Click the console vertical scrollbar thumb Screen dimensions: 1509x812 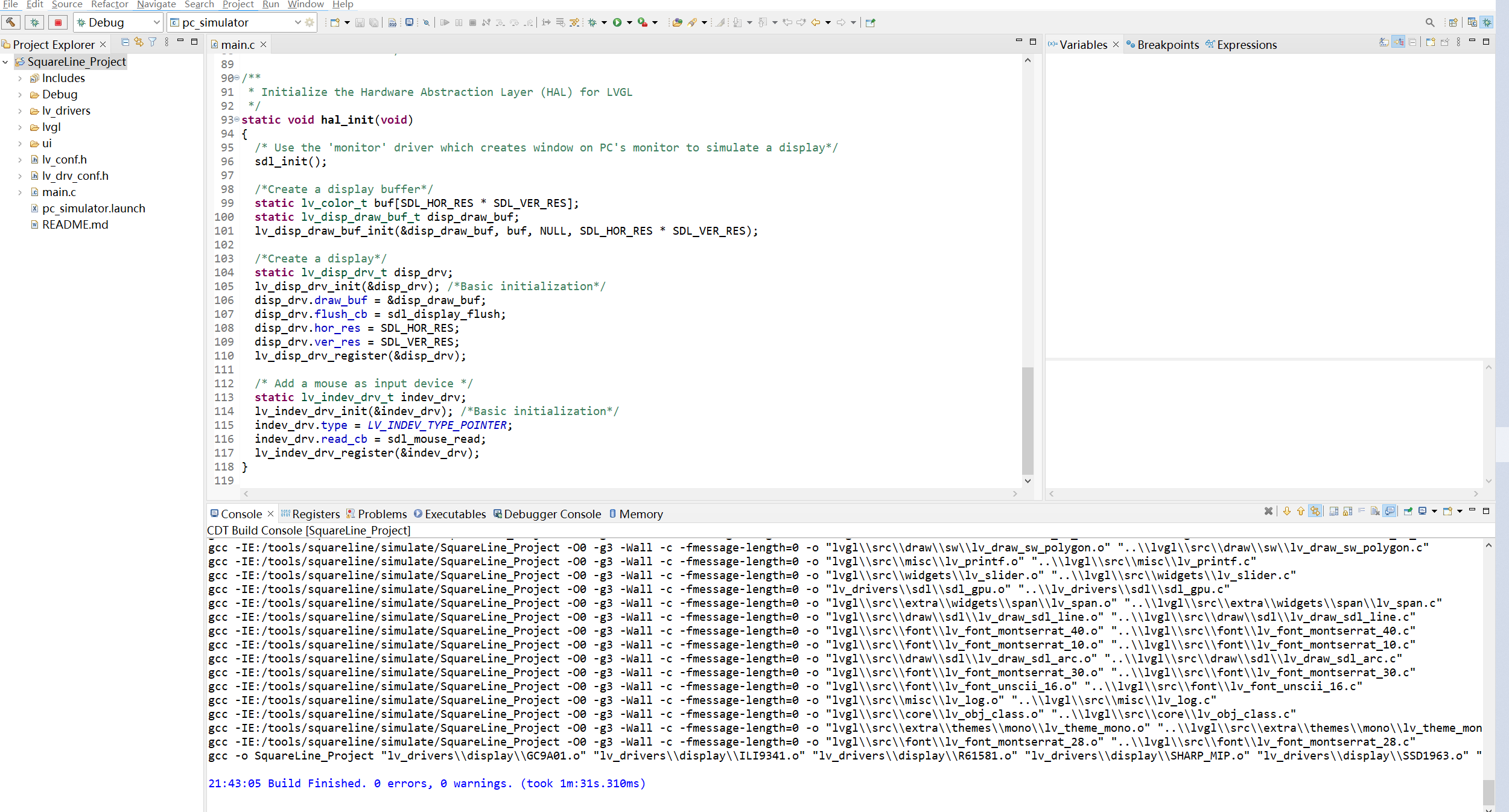(1488, 792)
